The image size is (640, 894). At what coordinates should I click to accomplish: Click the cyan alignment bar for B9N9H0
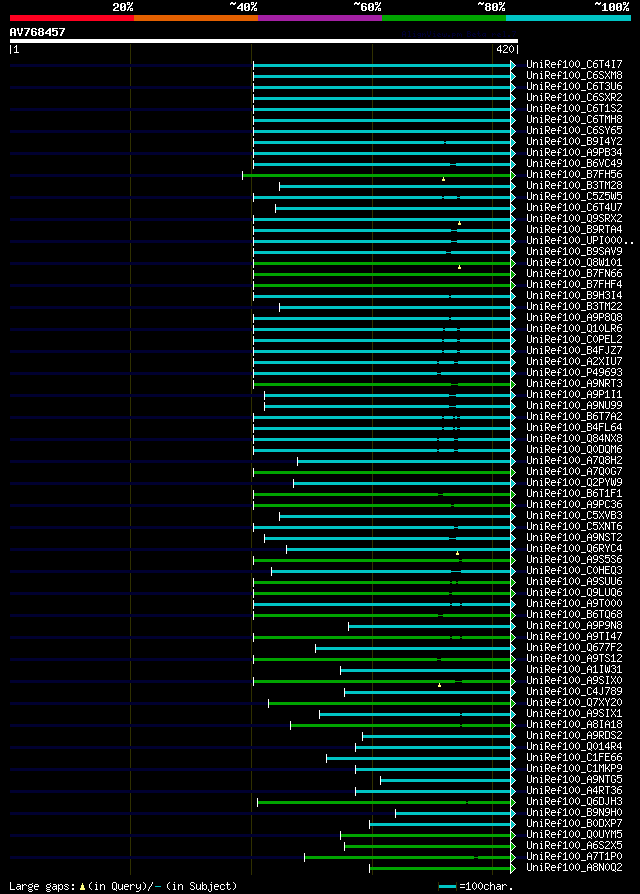[453, 813]
